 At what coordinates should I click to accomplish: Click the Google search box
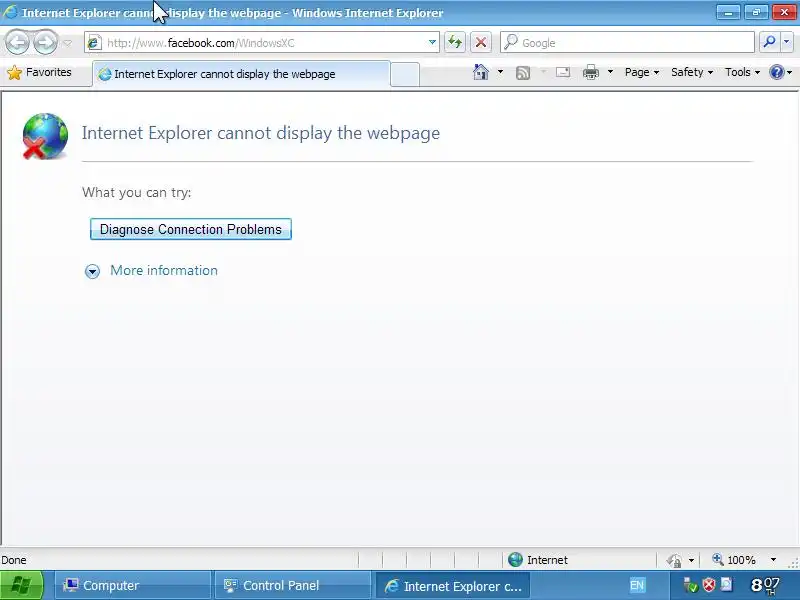(627, 43)
